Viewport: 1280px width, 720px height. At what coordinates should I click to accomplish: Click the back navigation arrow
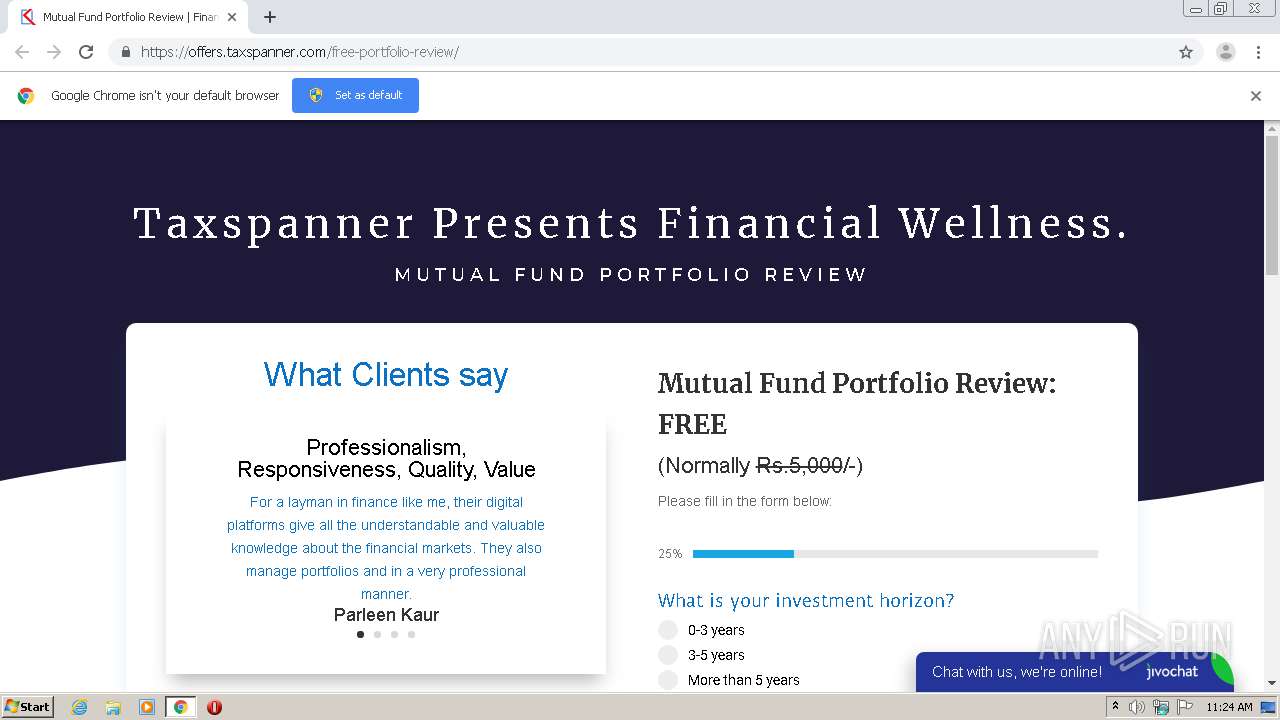22,52
